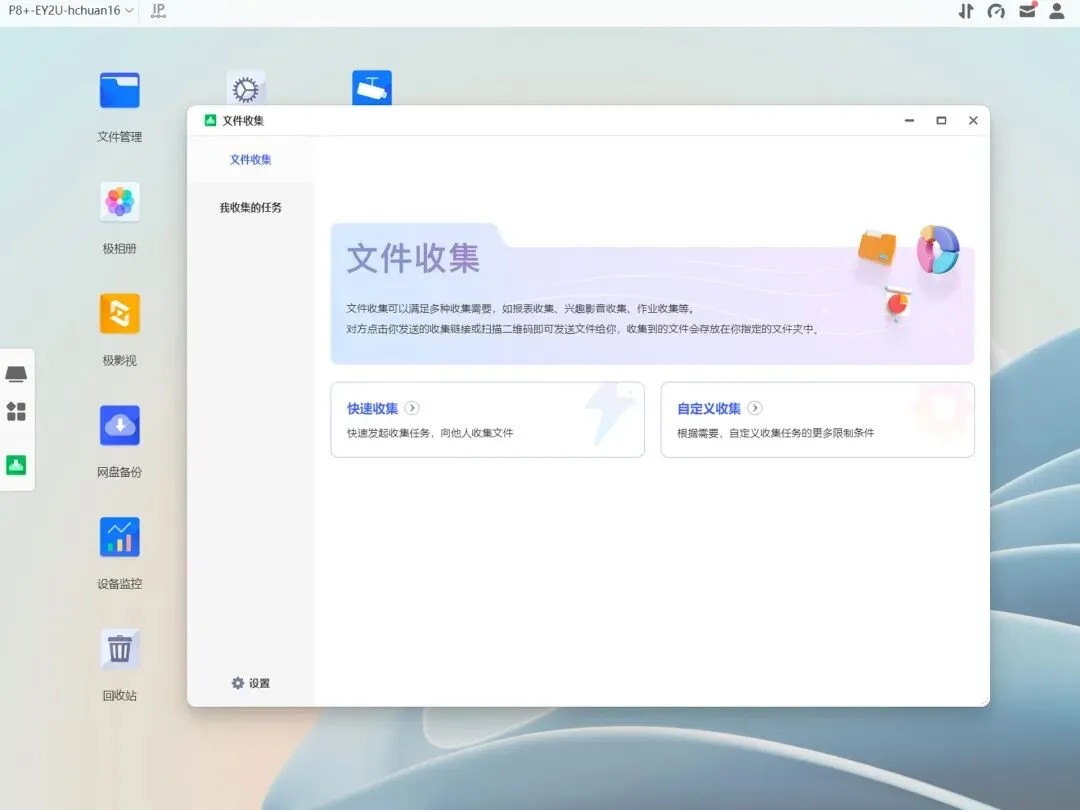Launch the 极影视 video app icon
The width and height of the screenshot is (1080, 810).
coord(119,314)
